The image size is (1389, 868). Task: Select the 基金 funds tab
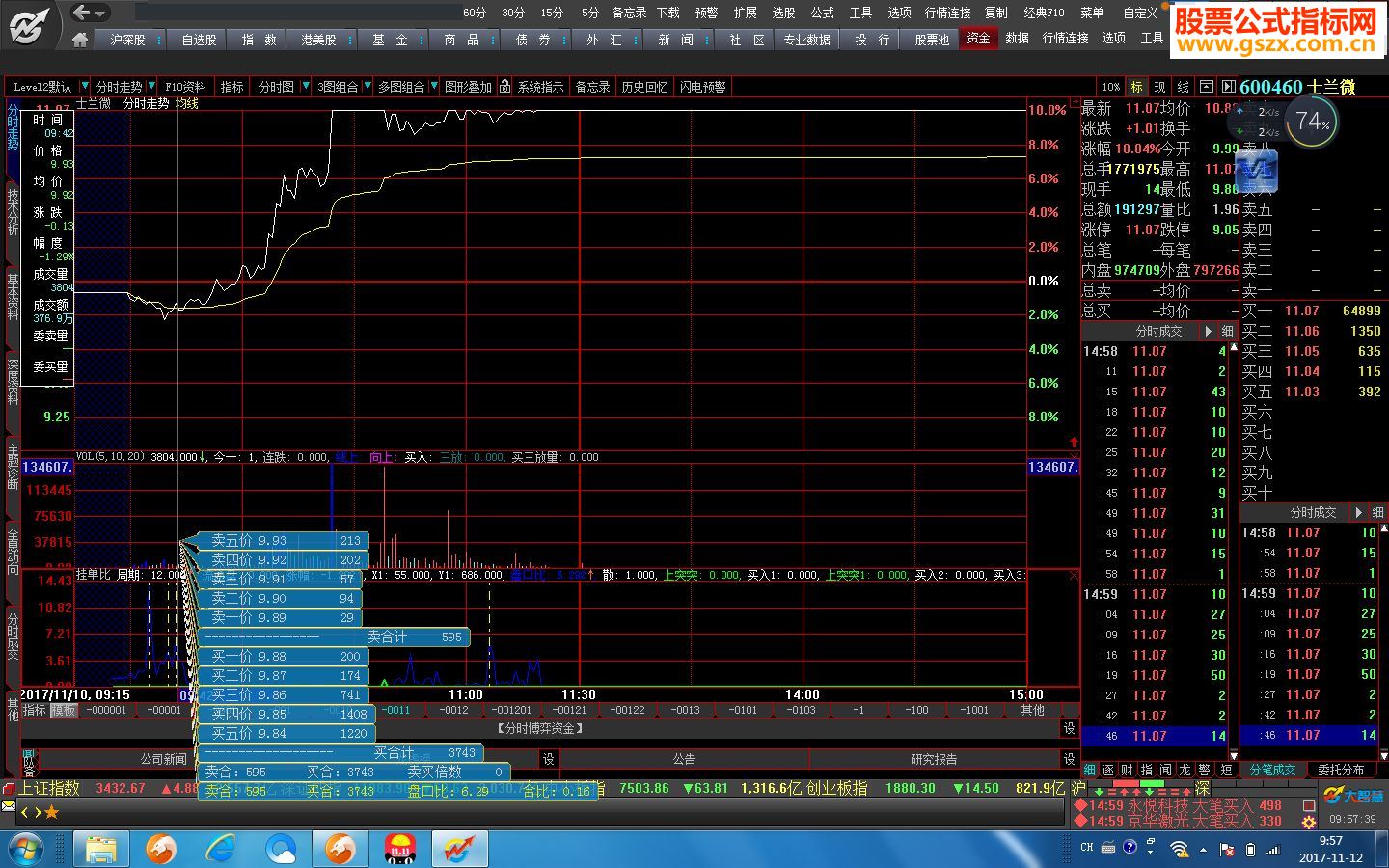(x=390, y=40)
